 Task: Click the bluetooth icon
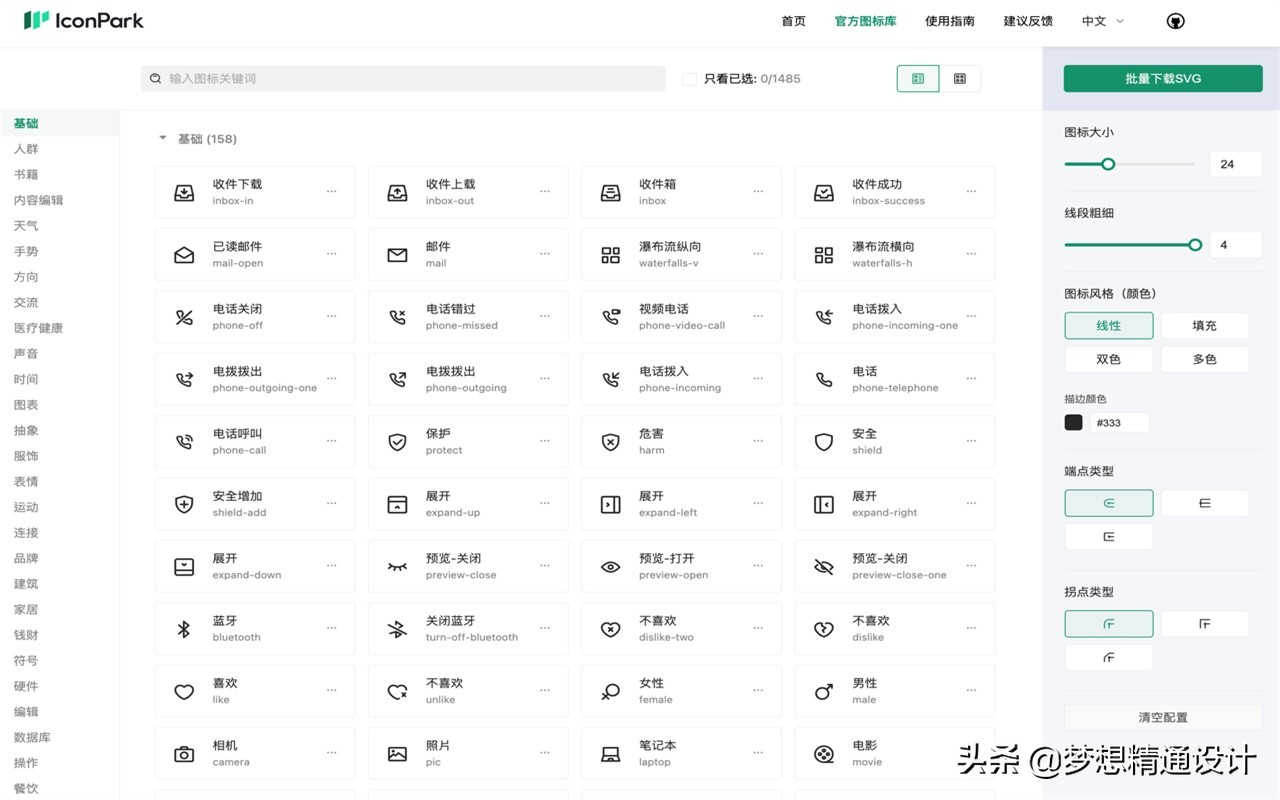[184, 629]
